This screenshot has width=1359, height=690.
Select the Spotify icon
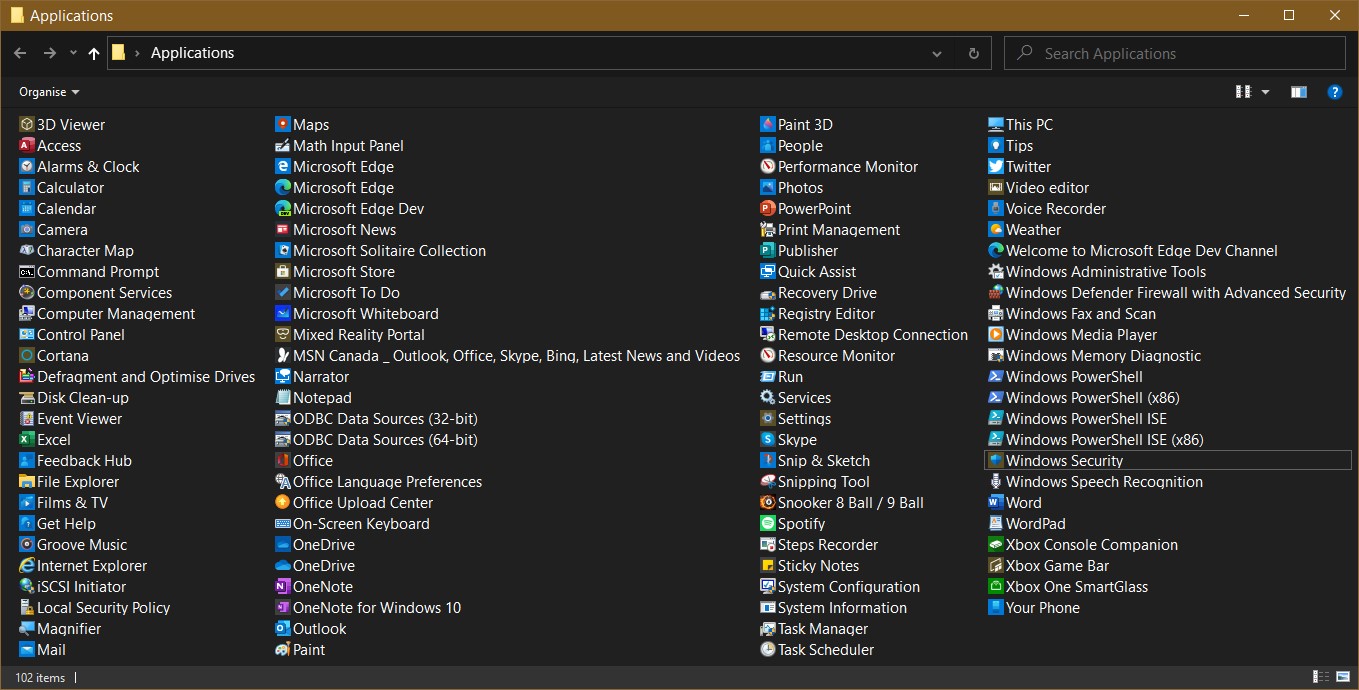pyautogui.click(x=768, y=524)
